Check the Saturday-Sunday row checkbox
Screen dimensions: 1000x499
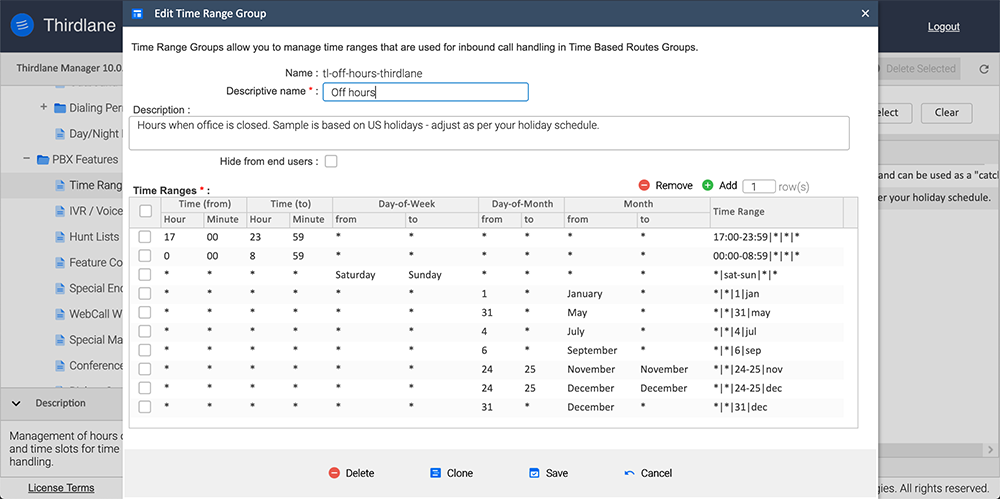145,274
